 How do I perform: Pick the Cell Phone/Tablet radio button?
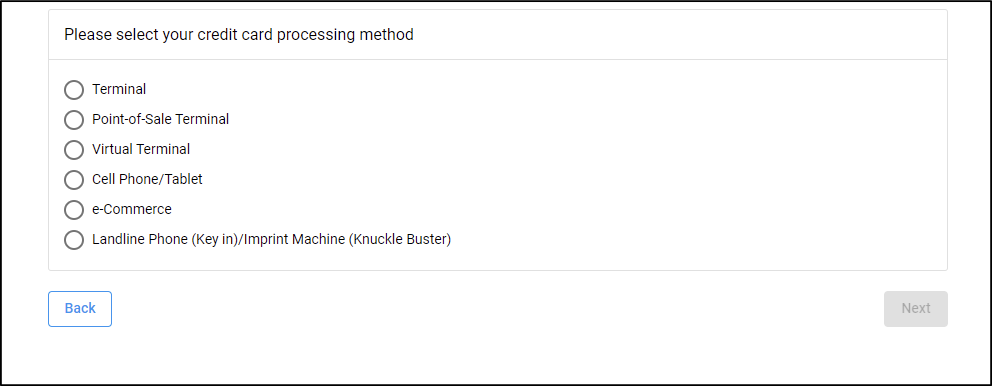74,180
